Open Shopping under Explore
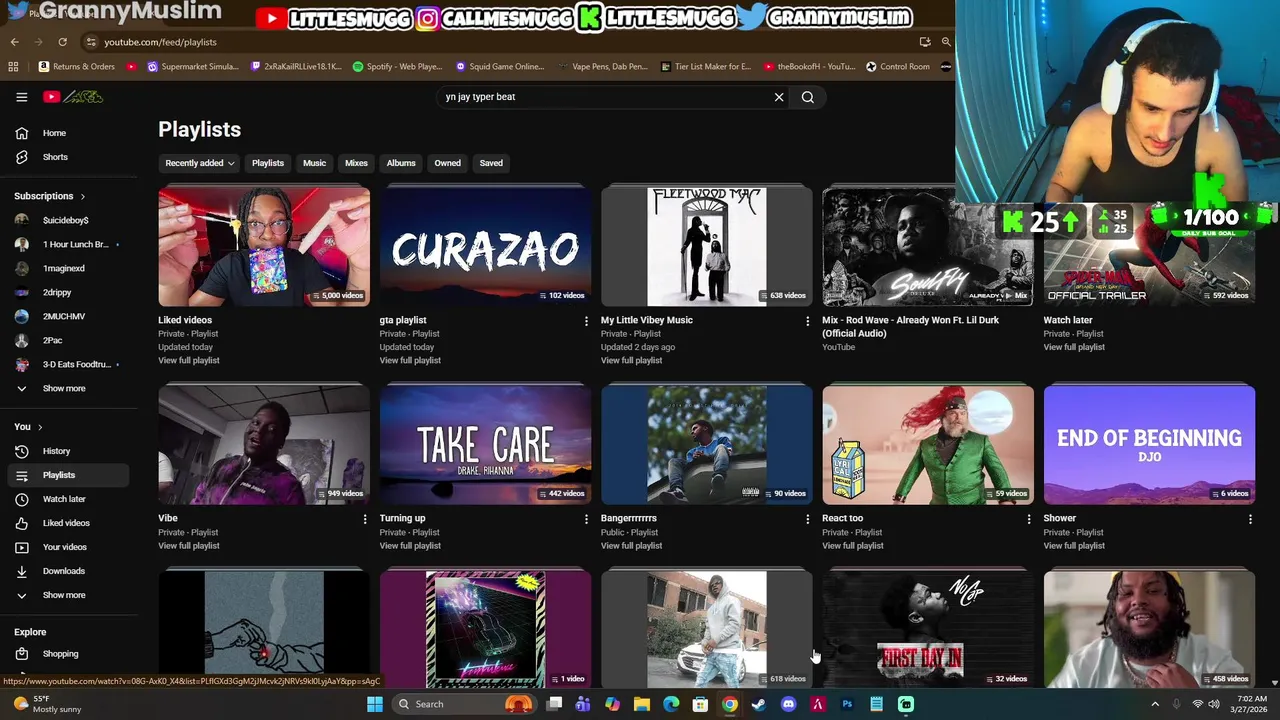Screen dimensions: 1280x720 (66, 654)
